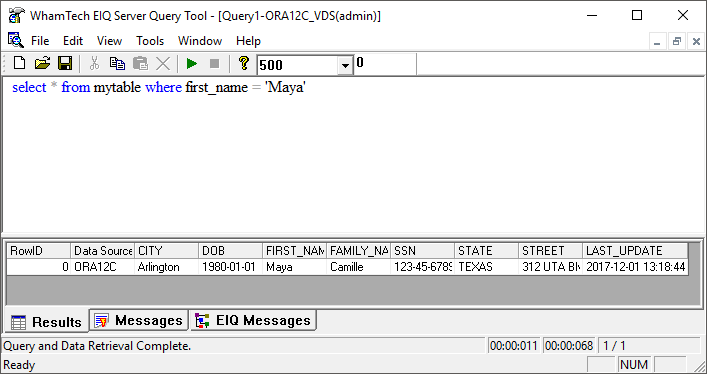The image size is (707, 374).
Task: Click the WhamTech application icon in the title bar
Action: 16,15
